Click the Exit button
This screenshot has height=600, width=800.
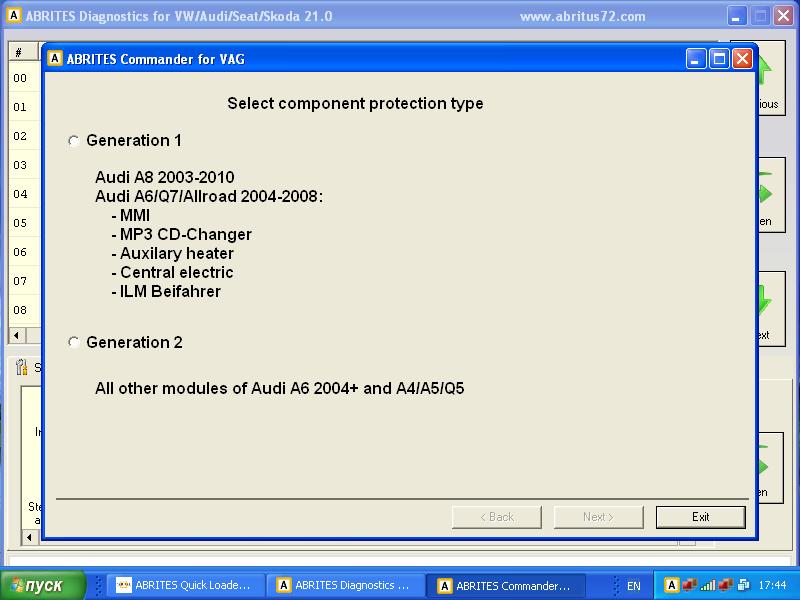tap(701, 517)
